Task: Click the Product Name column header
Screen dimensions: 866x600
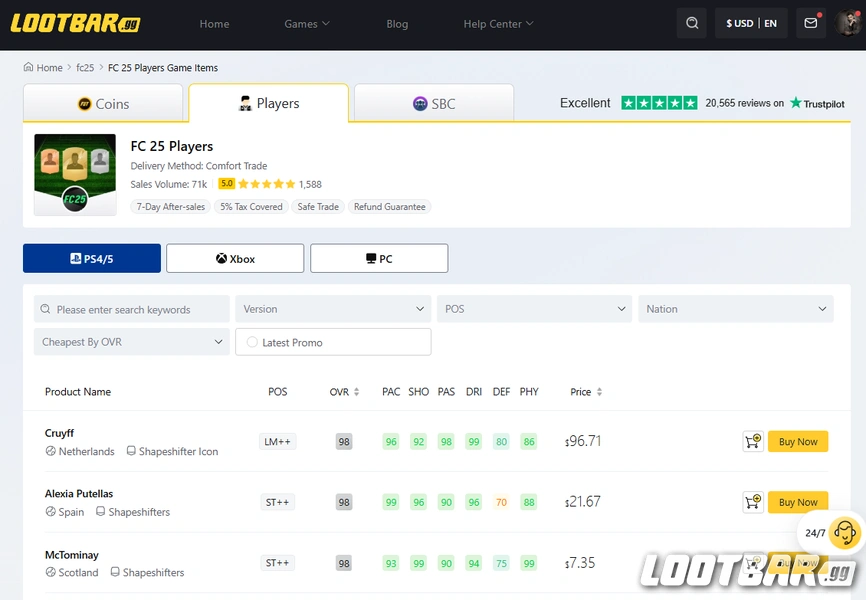Action: pos(78,392)
